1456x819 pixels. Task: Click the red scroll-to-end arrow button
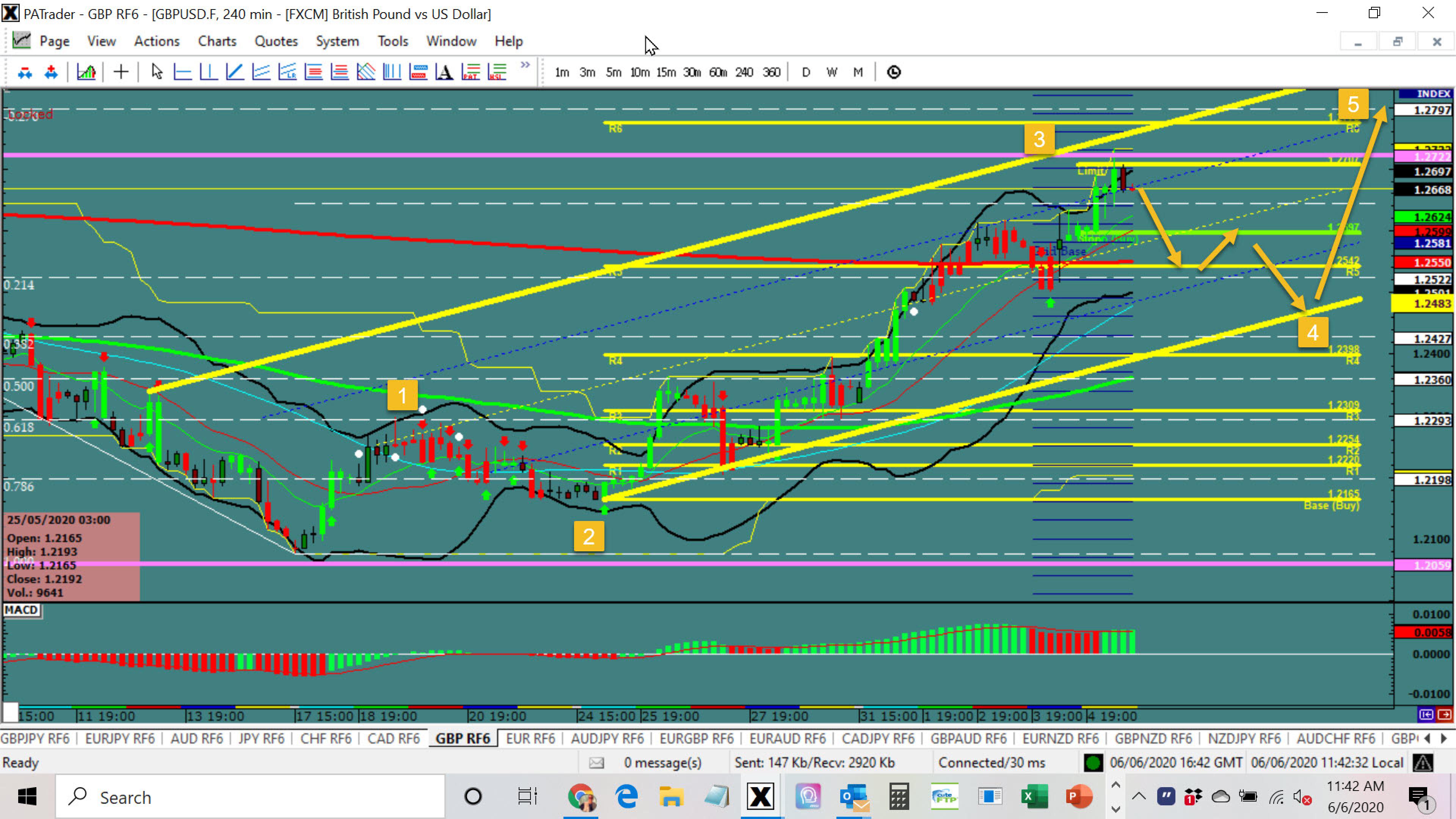pos(1445,715)
